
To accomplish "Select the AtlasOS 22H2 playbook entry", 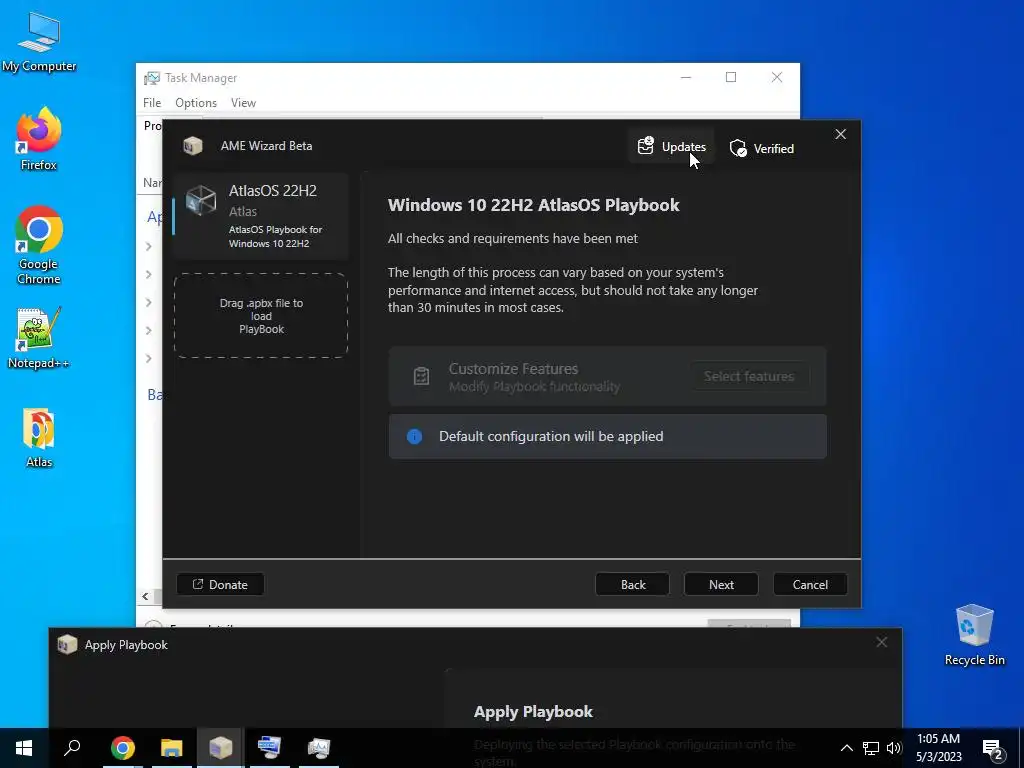I will pyautogui.click(x=261, y=216).
